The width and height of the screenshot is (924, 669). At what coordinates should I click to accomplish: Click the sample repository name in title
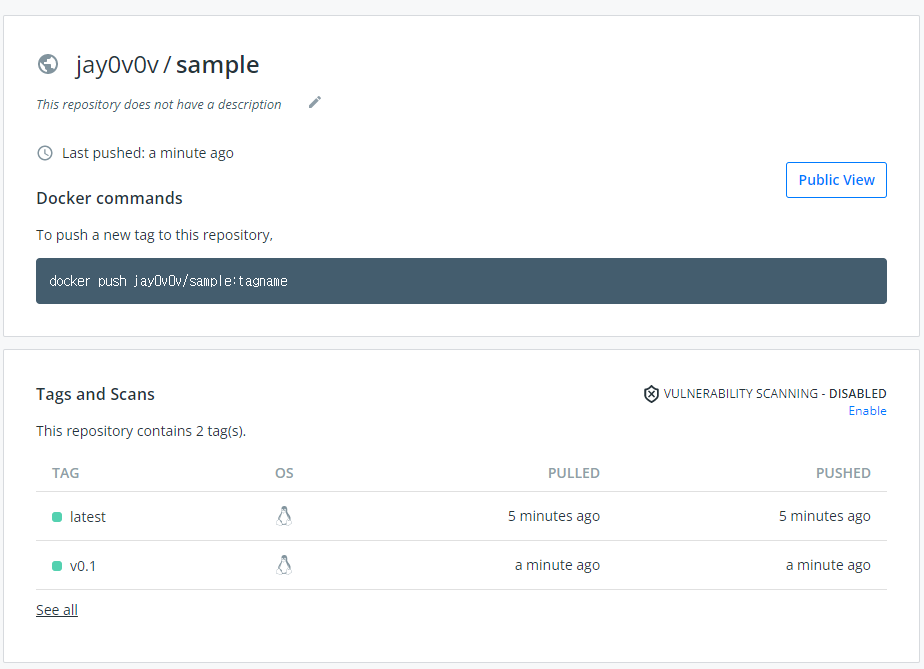[217, 65]
